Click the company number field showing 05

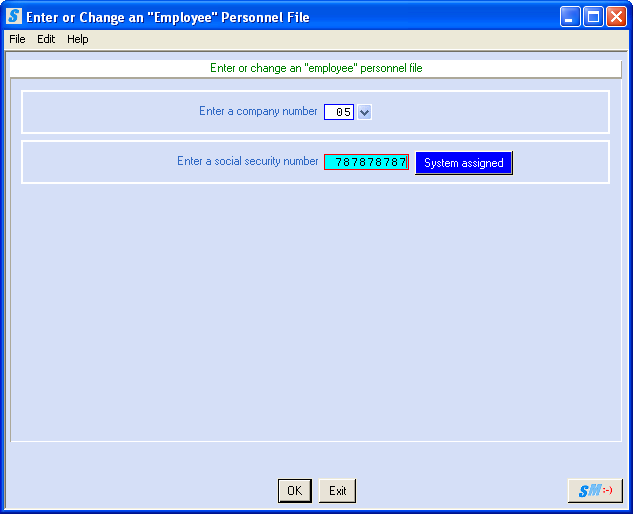coord(339,112)
